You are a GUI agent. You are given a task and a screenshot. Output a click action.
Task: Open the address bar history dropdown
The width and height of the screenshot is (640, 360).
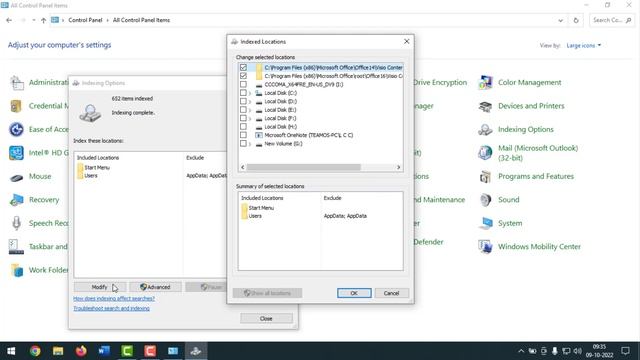coord(560,20)
